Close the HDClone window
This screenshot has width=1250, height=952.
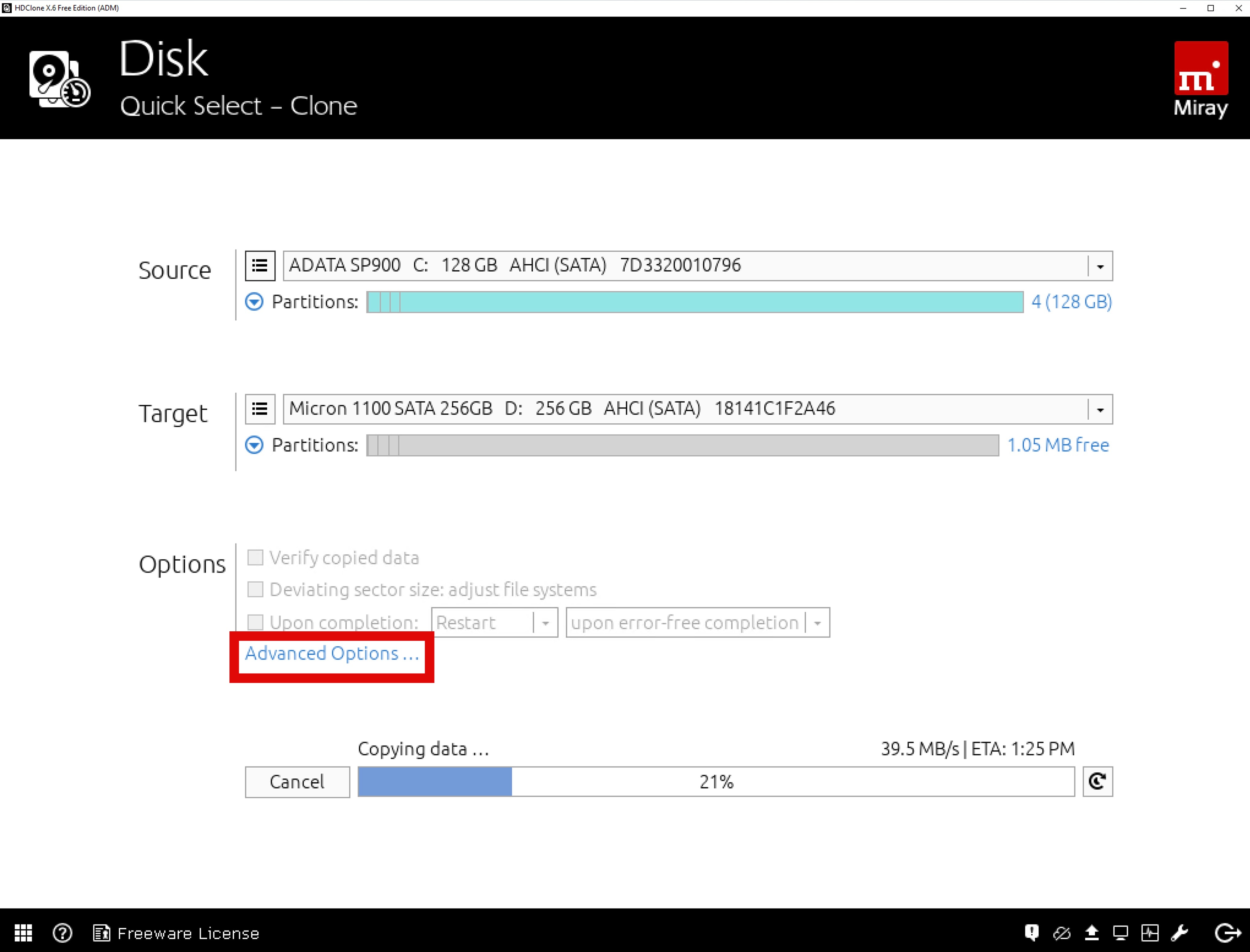1238,8
